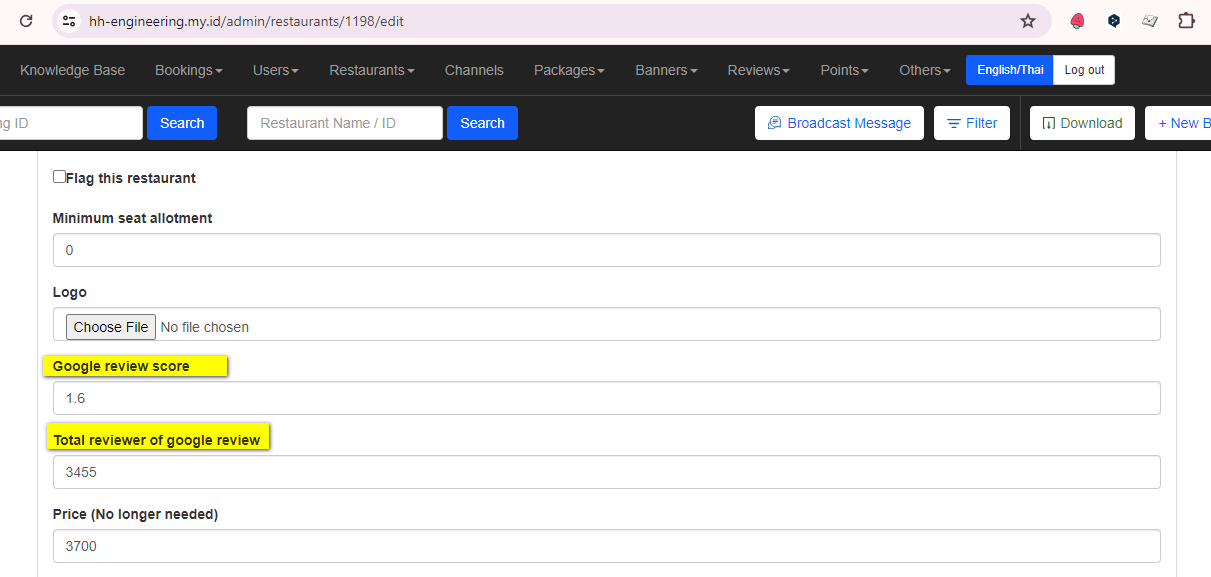Open site information icon in address bar
Viewport: 1211px width, 577px height.
click(x=68, y=21)
